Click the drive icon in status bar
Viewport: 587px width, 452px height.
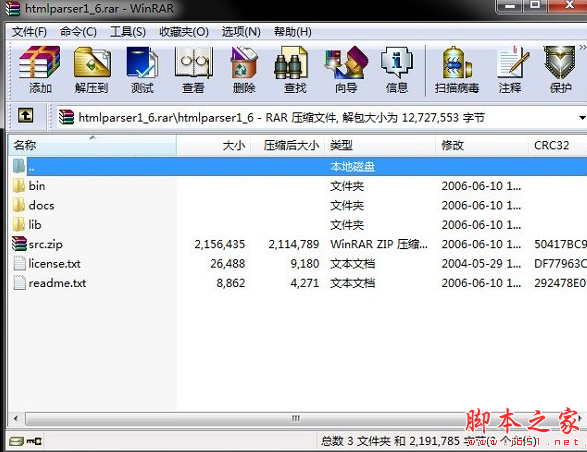[x=16, y=441]
